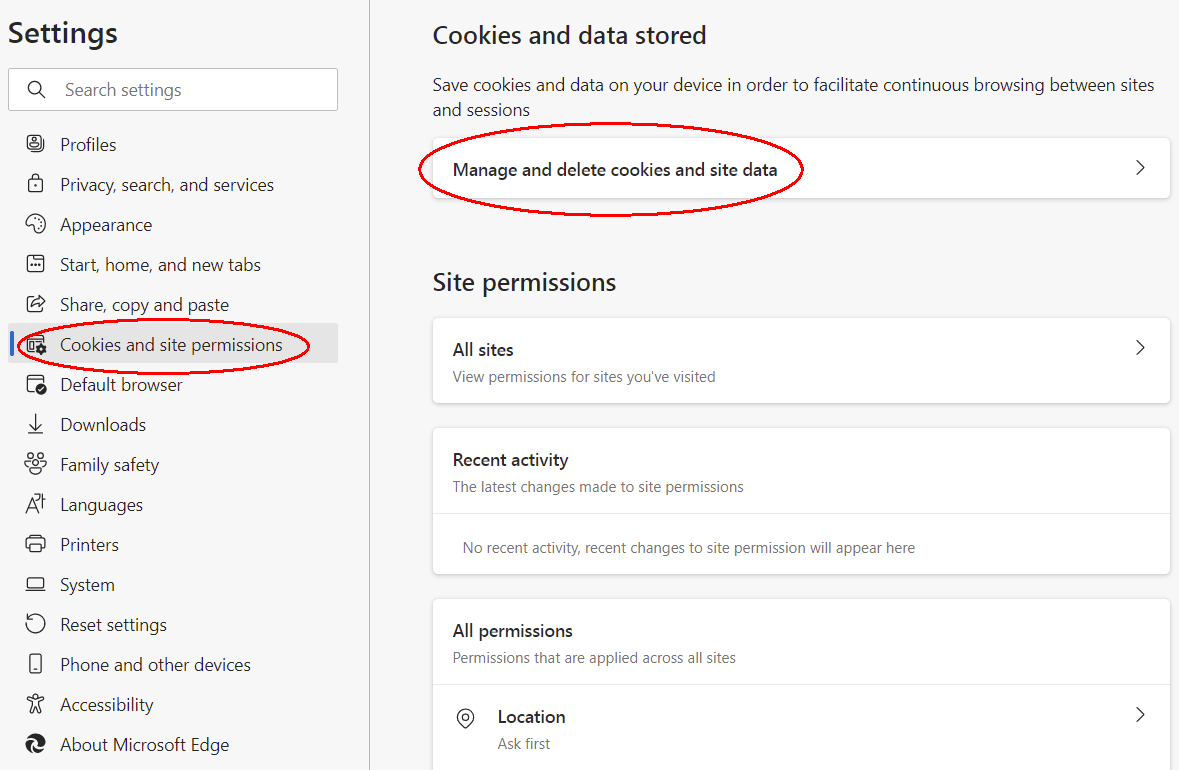Screen dimensions: 1179x770
Task: Expand Manage and delete cookies chevron
Action: 1140,168
